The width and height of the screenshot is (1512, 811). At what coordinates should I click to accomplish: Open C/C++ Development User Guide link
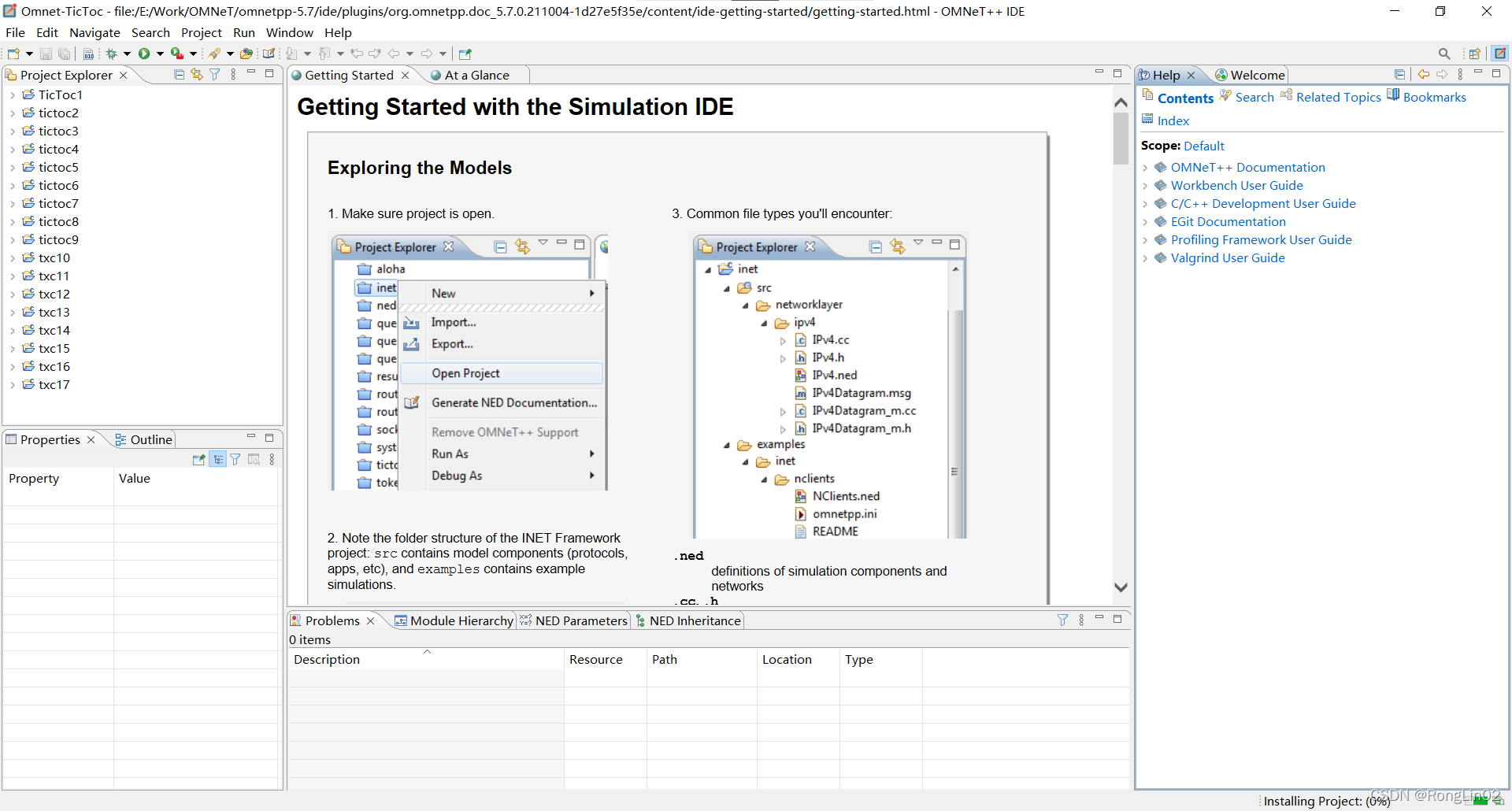tap(1263, 203)
